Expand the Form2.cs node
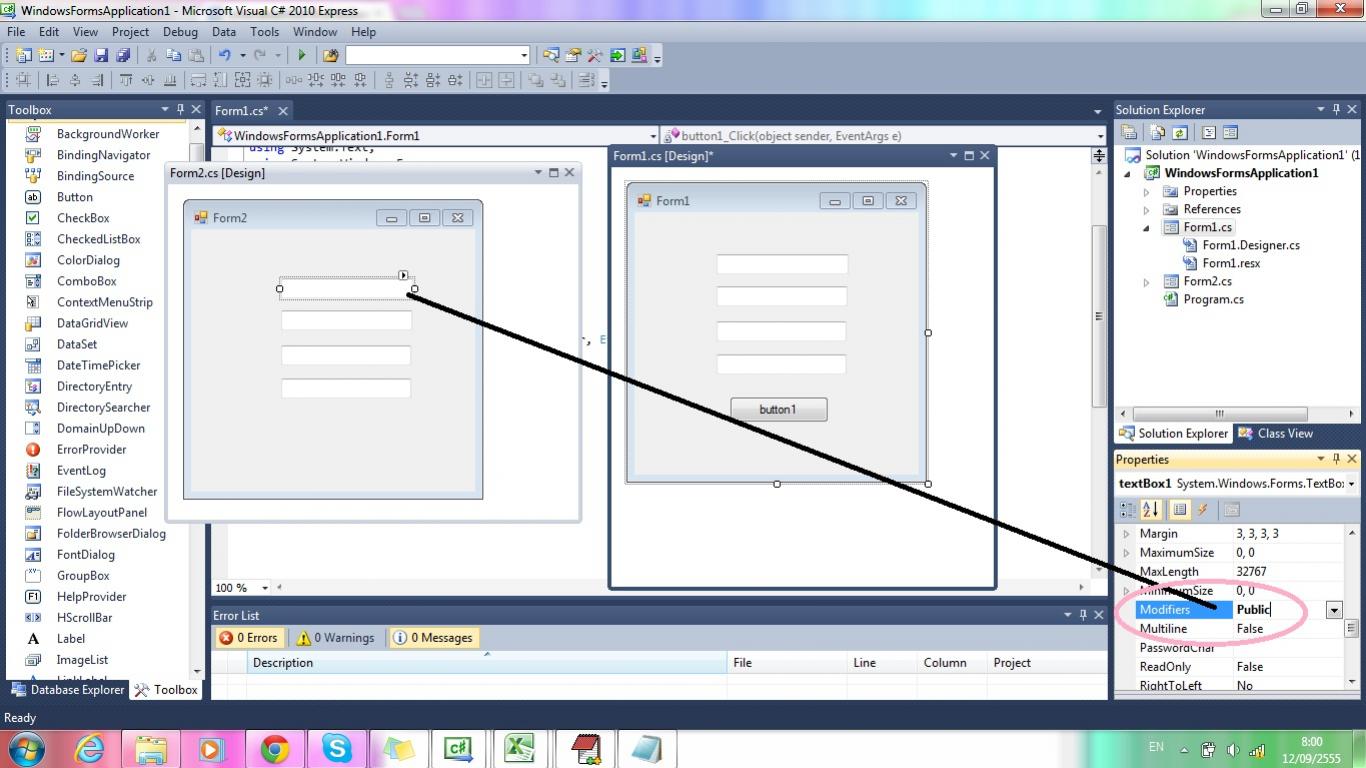Image resolution: width=1366 pixels, height=768 pixels. coord(1147,282)
